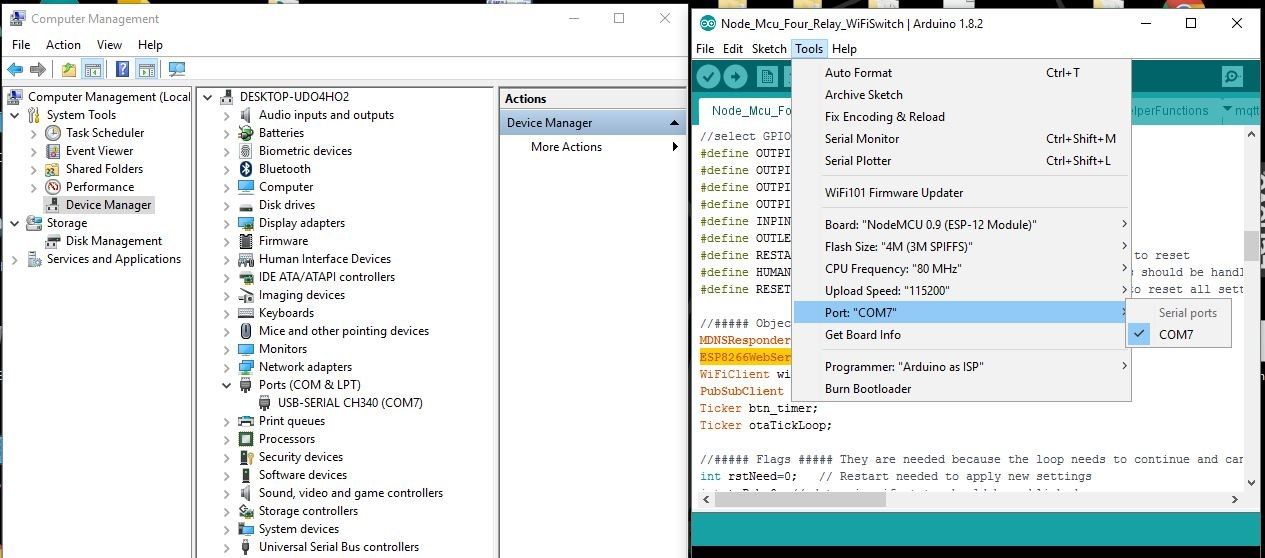The width and height of the screenshot is (1265, 558).
Task: Click the Batteries category icon
Action: [246, 133]
